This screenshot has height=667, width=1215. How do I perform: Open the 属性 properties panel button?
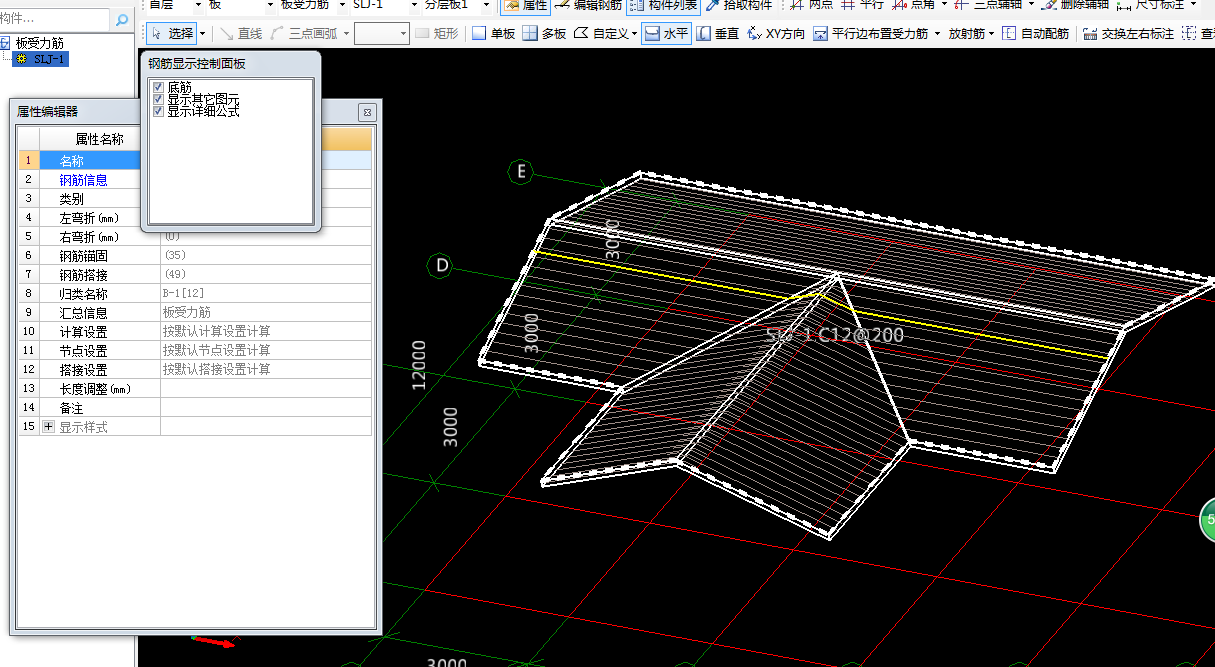click(x=525, y=5)
